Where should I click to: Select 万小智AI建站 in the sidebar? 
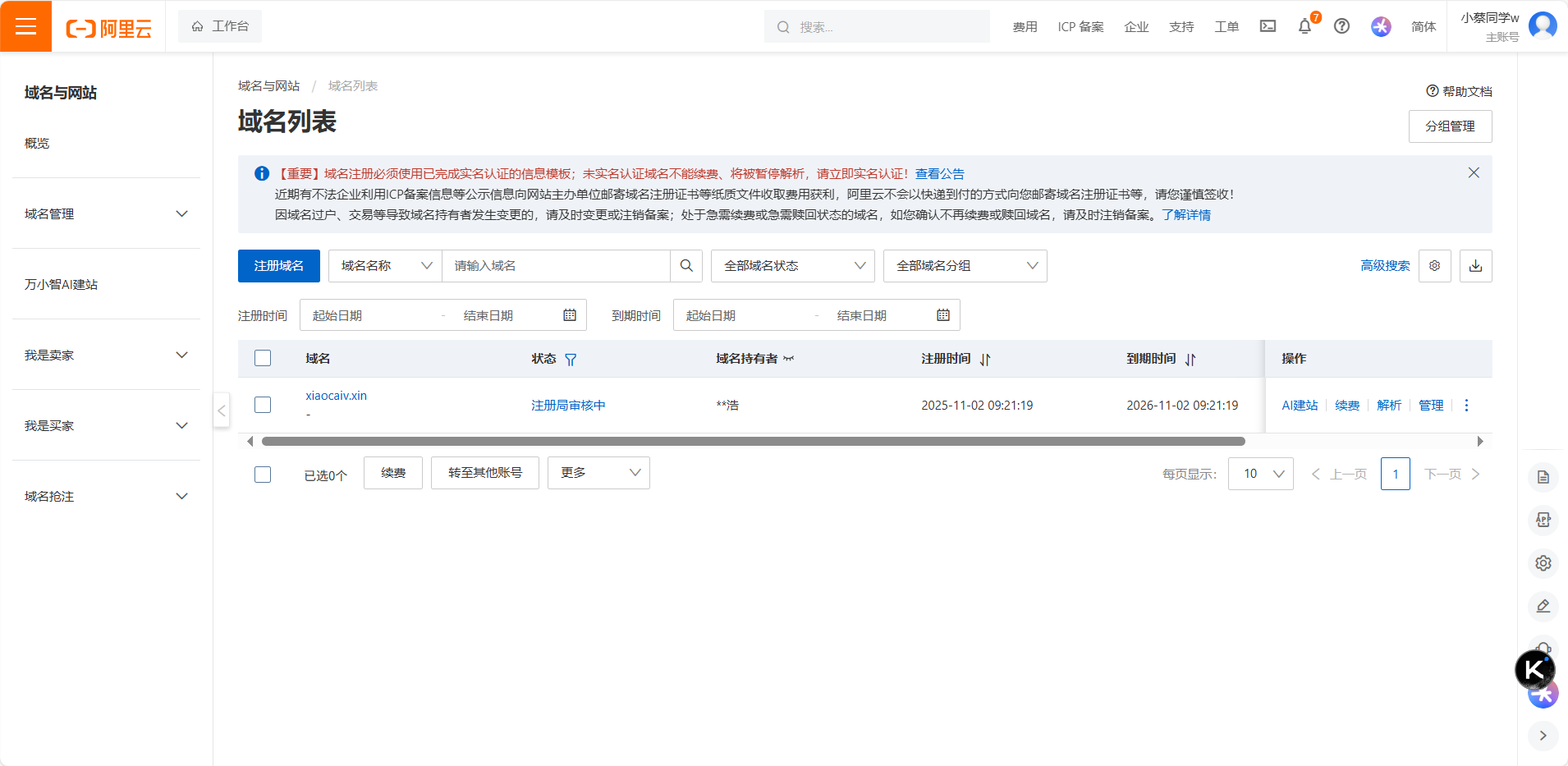click(x=62, y=284)
